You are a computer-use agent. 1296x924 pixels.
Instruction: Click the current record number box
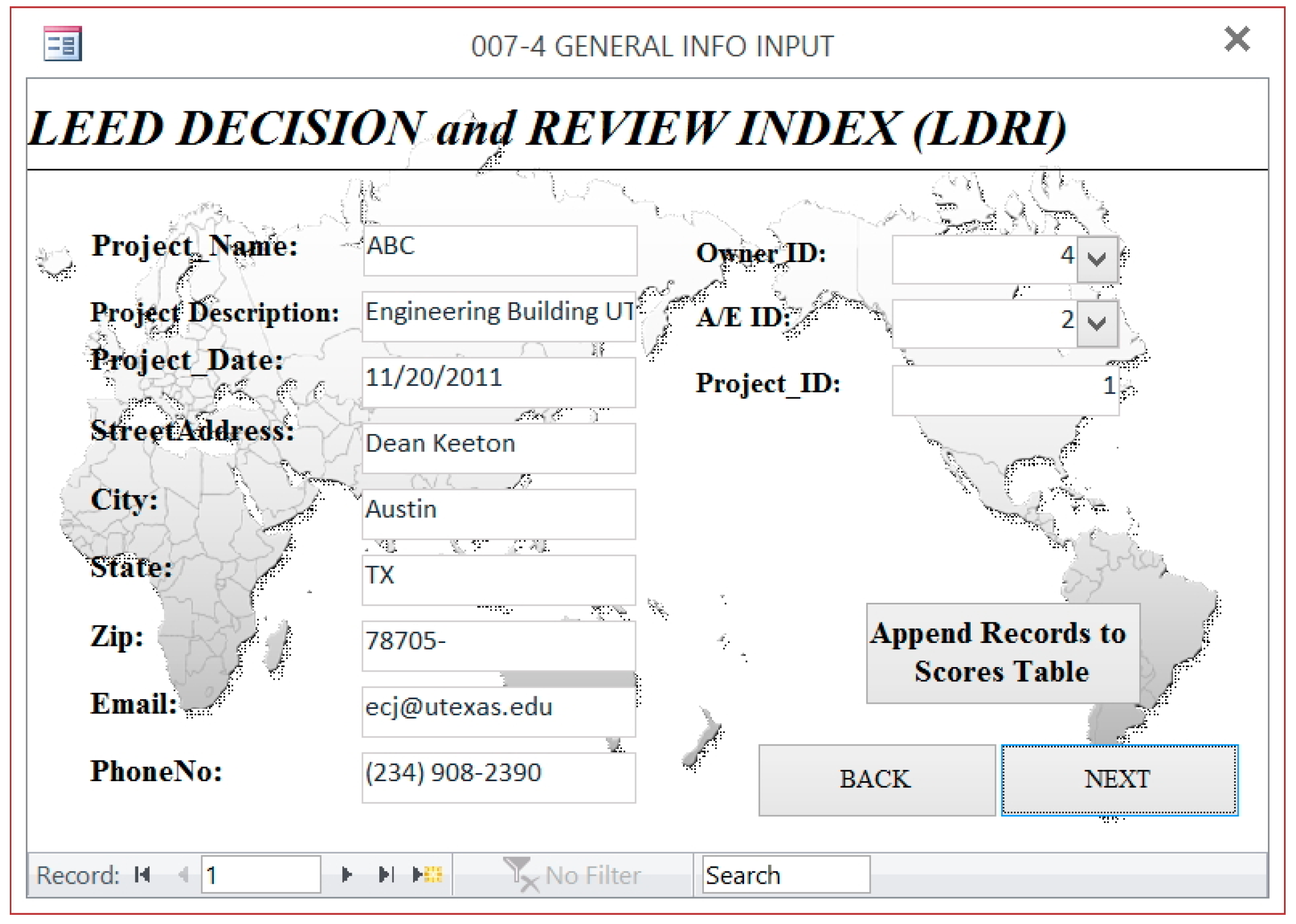point(260,875)
